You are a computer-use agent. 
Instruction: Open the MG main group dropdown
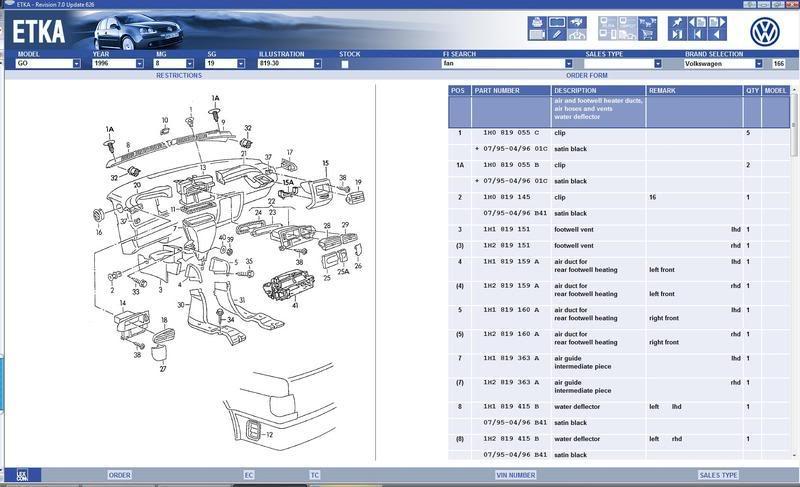pyautogui.click(x=189, y=64)
